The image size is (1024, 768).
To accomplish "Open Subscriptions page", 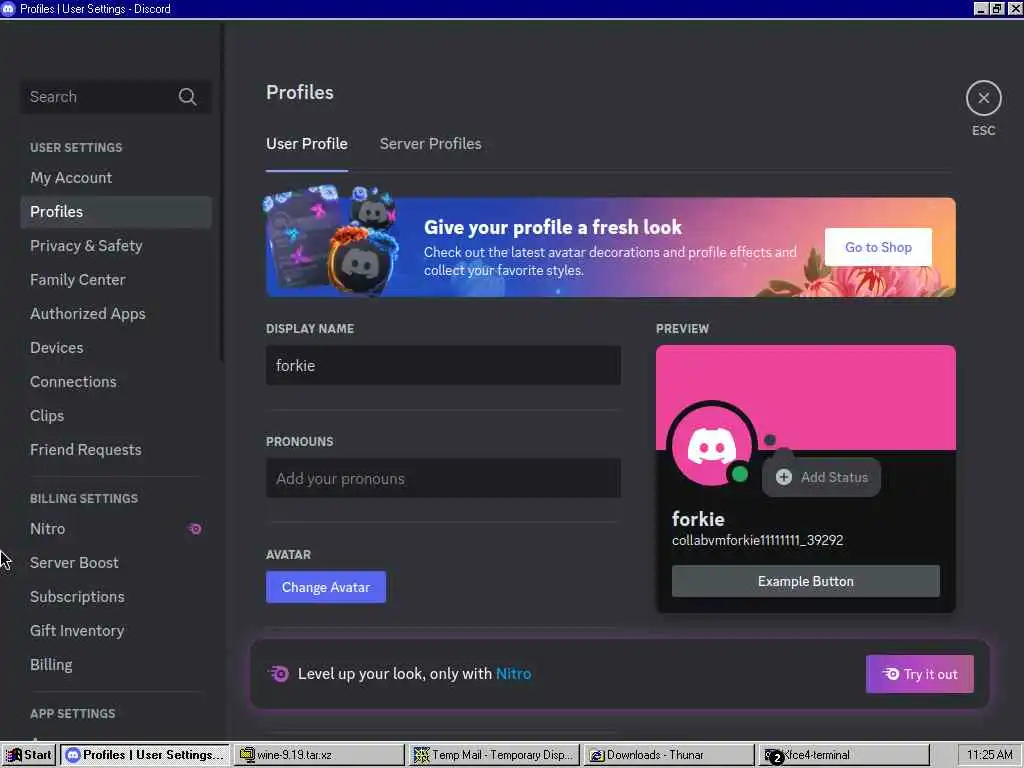I will (x=116, y=596).
